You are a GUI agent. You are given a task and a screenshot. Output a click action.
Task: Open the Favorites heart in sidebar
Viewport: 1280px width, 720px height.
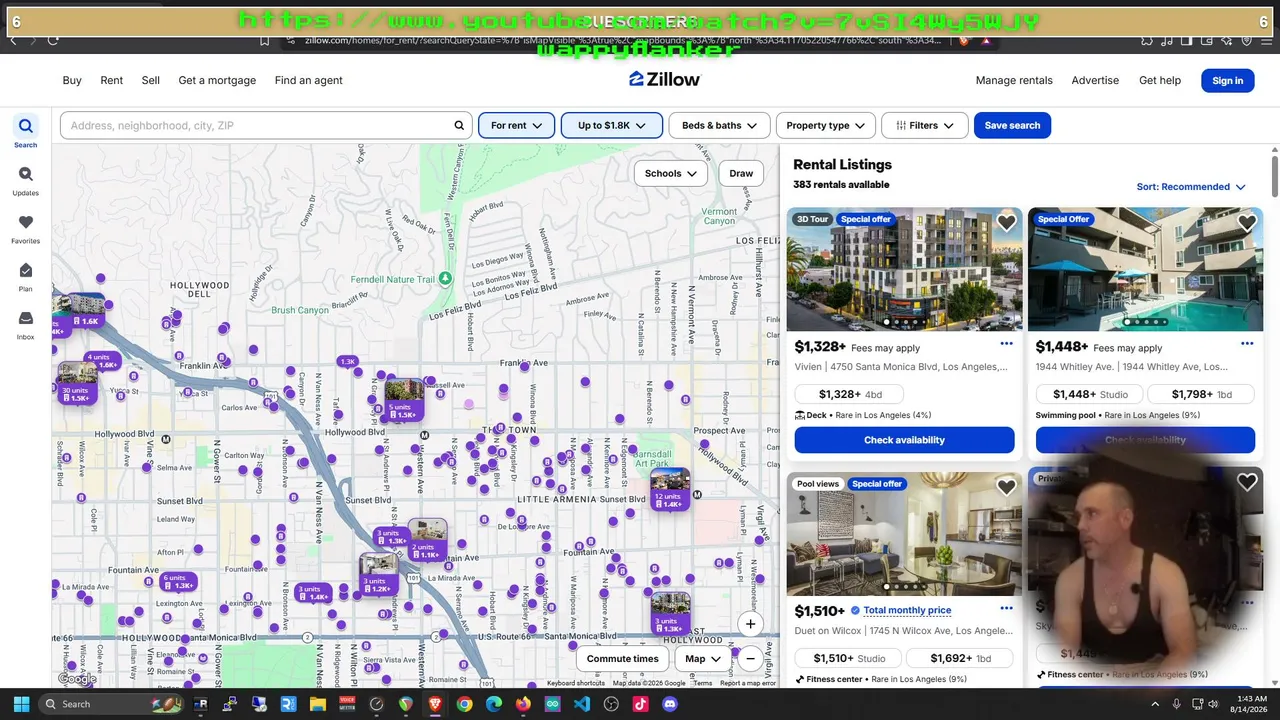point(26,222)
